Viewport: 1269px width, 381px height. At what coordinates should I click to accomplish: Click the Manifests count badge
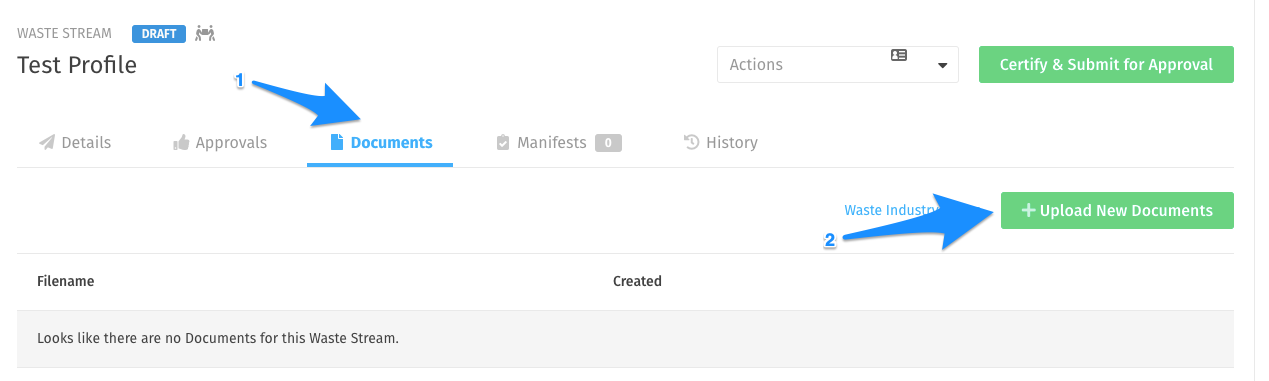tap(608, 143)
